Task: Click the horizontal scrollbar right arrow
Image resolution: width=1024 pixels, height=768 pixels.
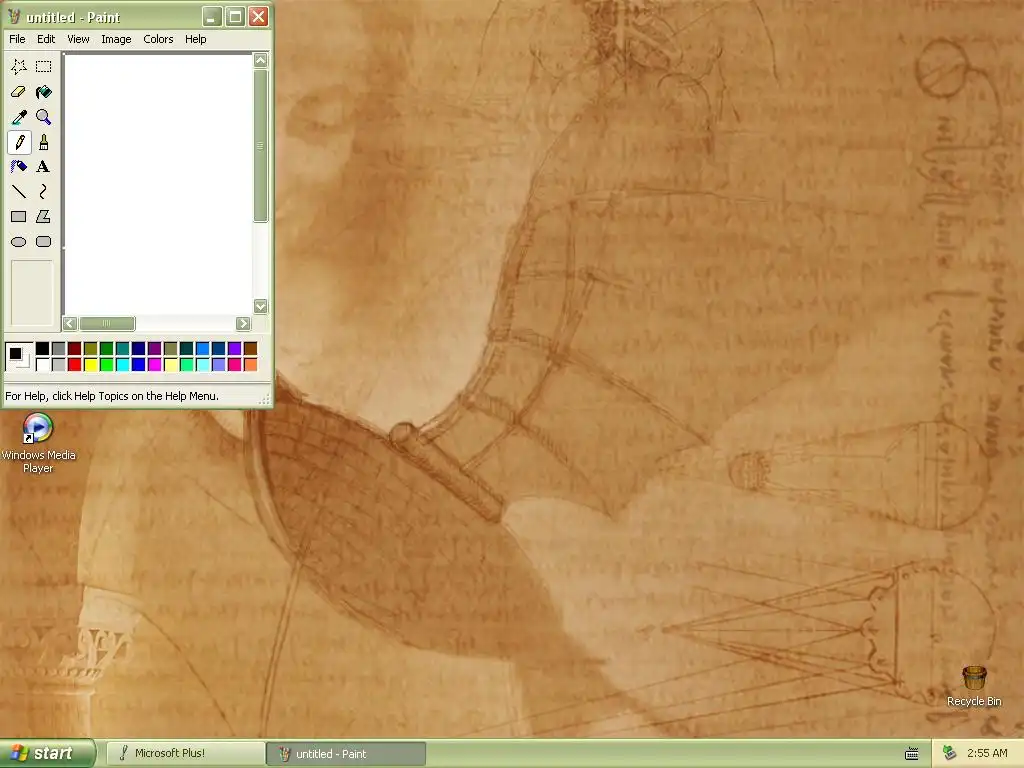Action: [243, 323]
